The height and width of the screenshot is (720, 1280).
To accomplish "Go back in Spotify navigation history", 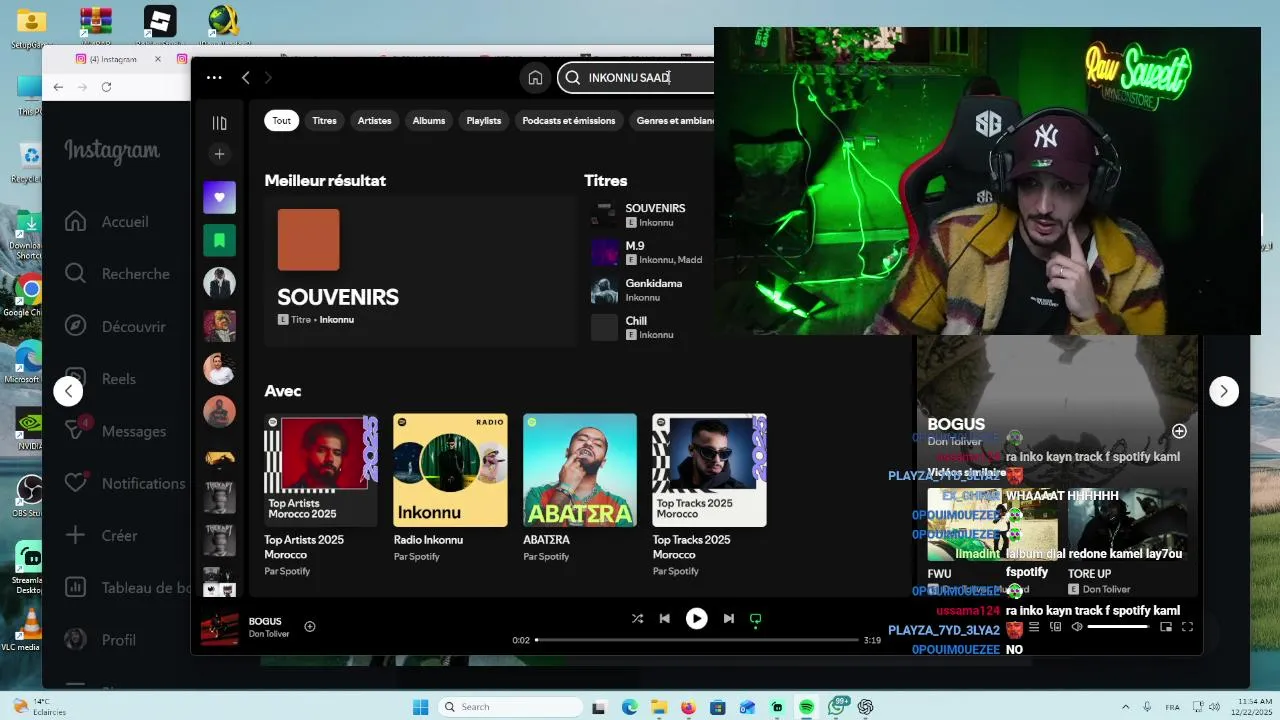I will (x=245, y=77).
